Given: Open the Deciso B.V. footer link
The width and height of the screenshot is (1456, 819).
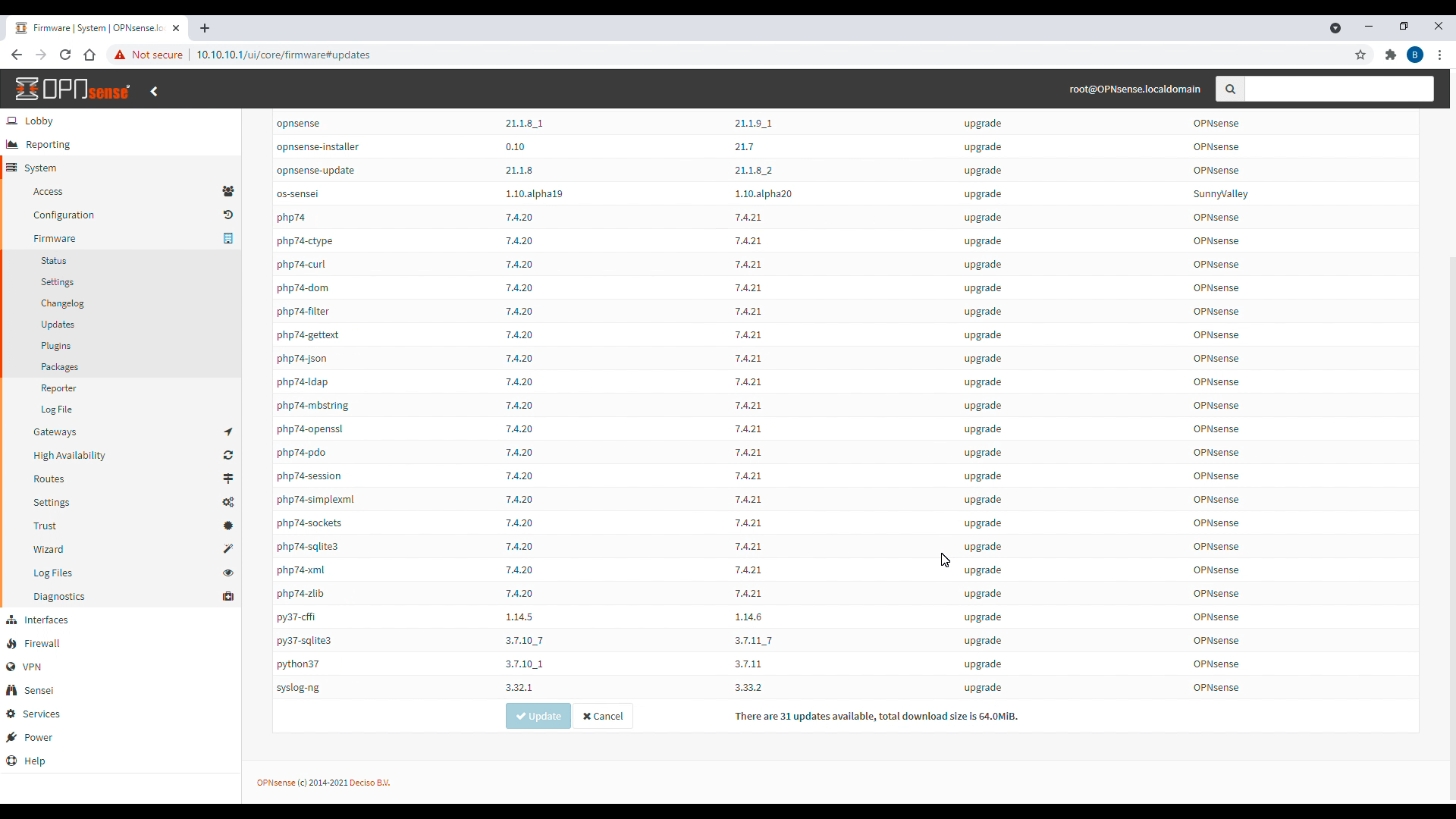Looking at the screenshot, I should 369,783.
